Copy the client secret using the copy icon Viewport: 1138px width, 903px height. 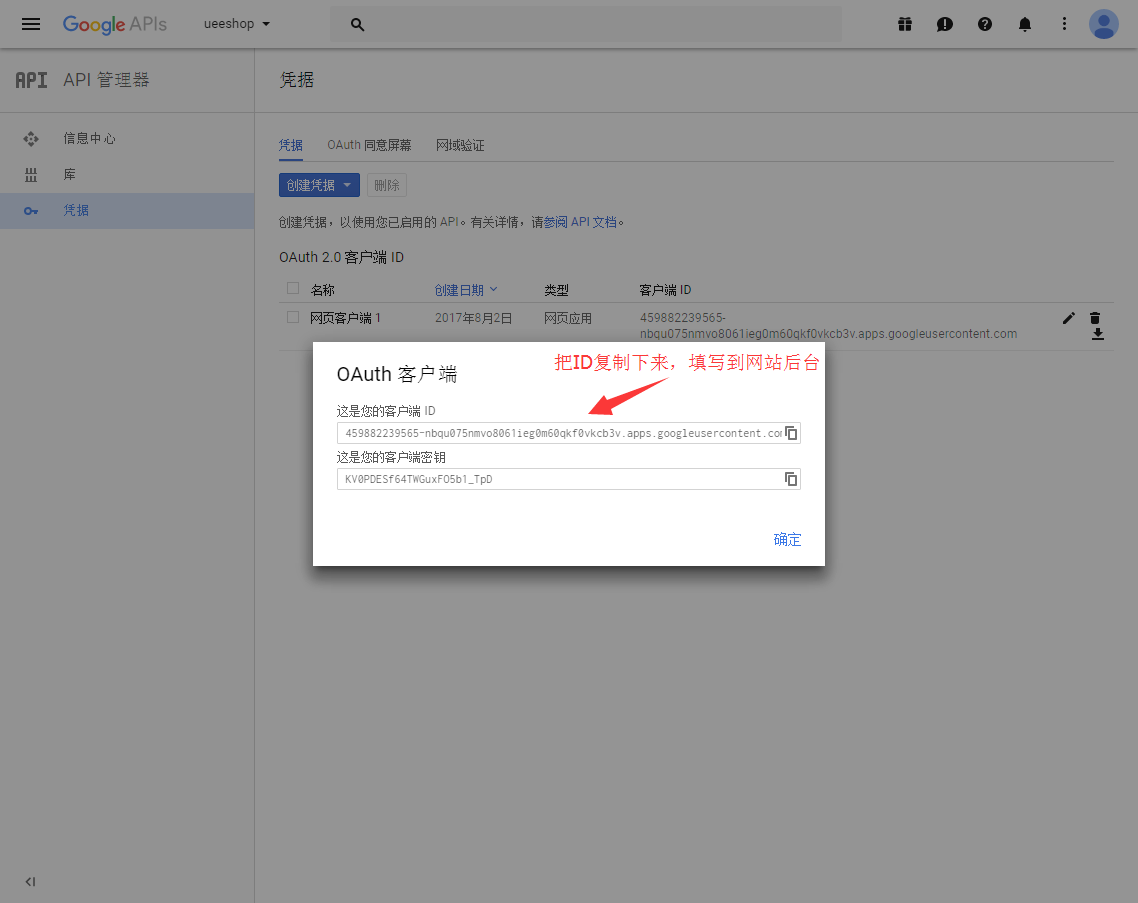pyautogui.click(x=791, y=479)
